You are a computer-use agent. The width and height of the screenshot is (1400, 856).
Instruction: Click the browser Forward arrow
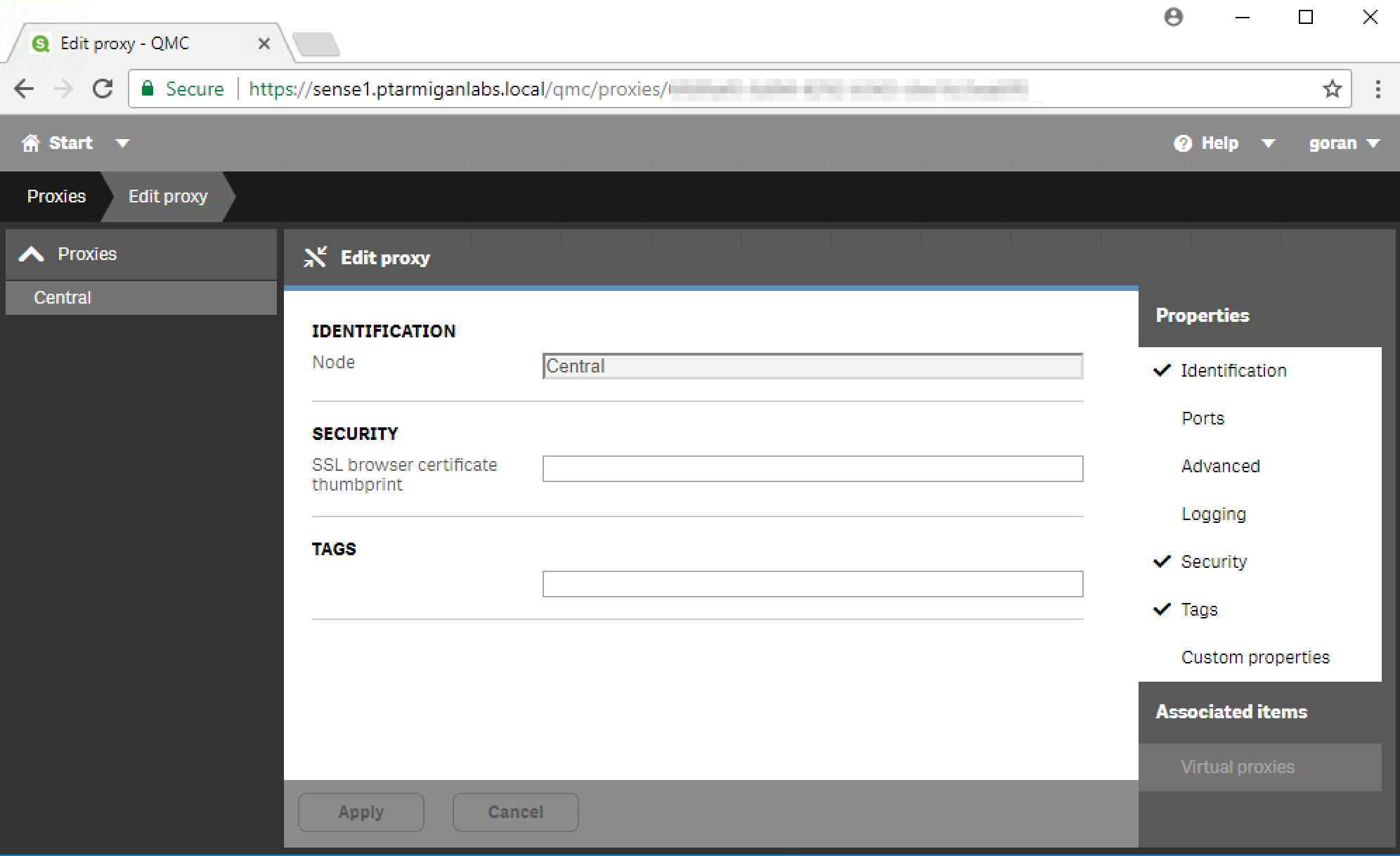coord(63,89)
